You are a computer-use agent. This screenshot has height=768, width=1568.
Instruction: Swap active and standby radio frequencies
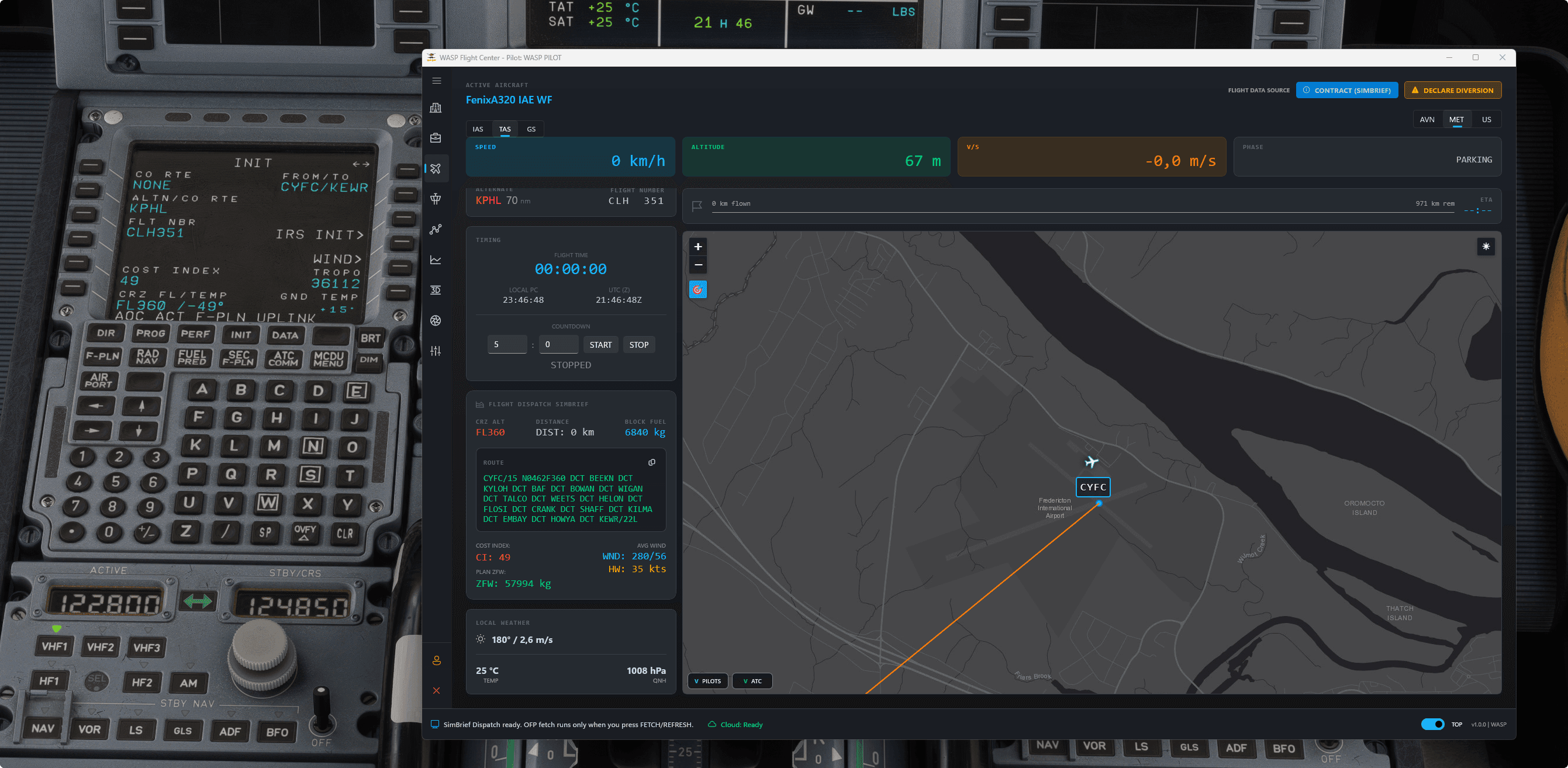(198, 602)
